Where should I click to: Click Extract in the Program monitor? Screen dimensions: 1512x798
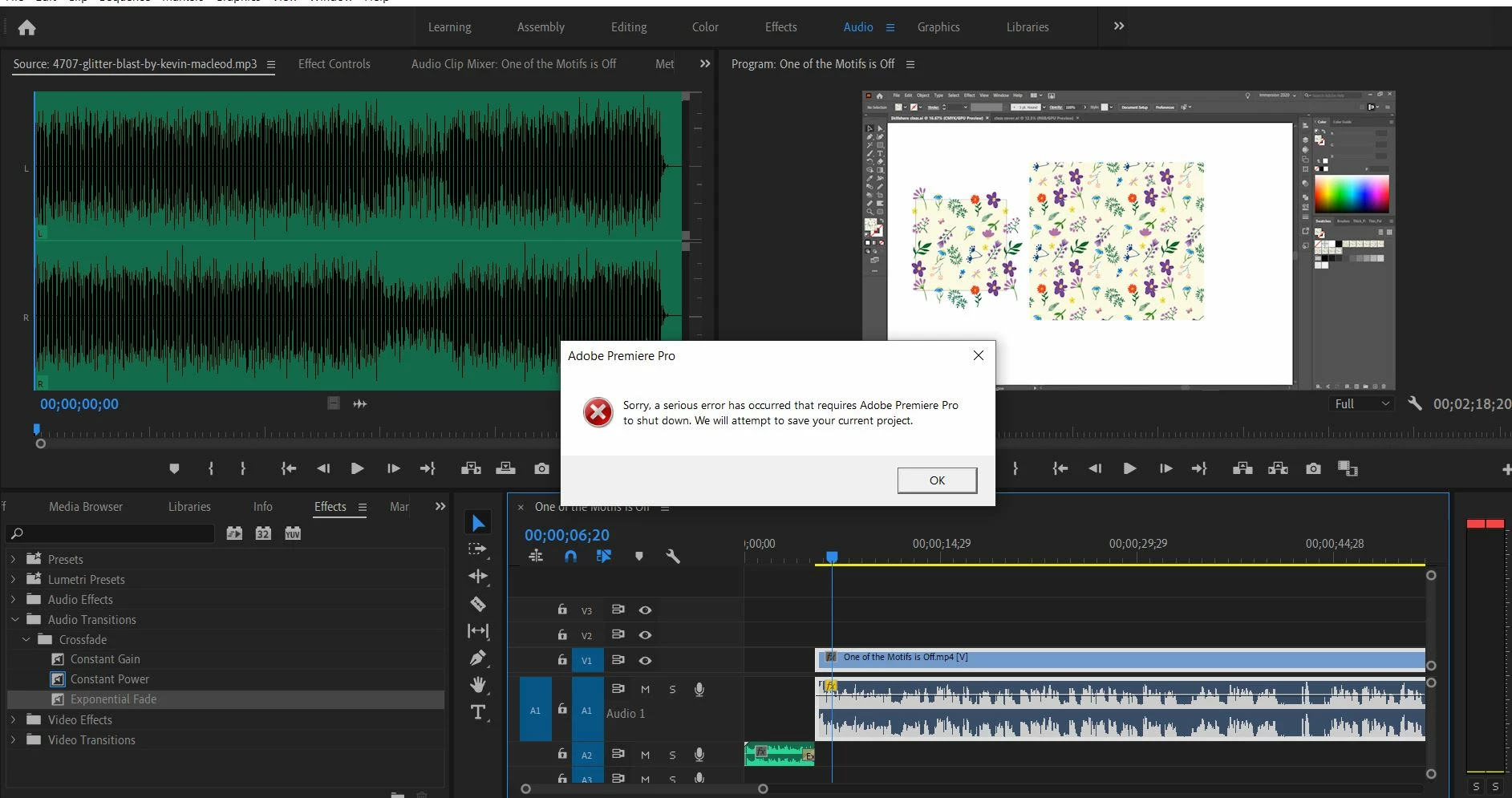1278,468
